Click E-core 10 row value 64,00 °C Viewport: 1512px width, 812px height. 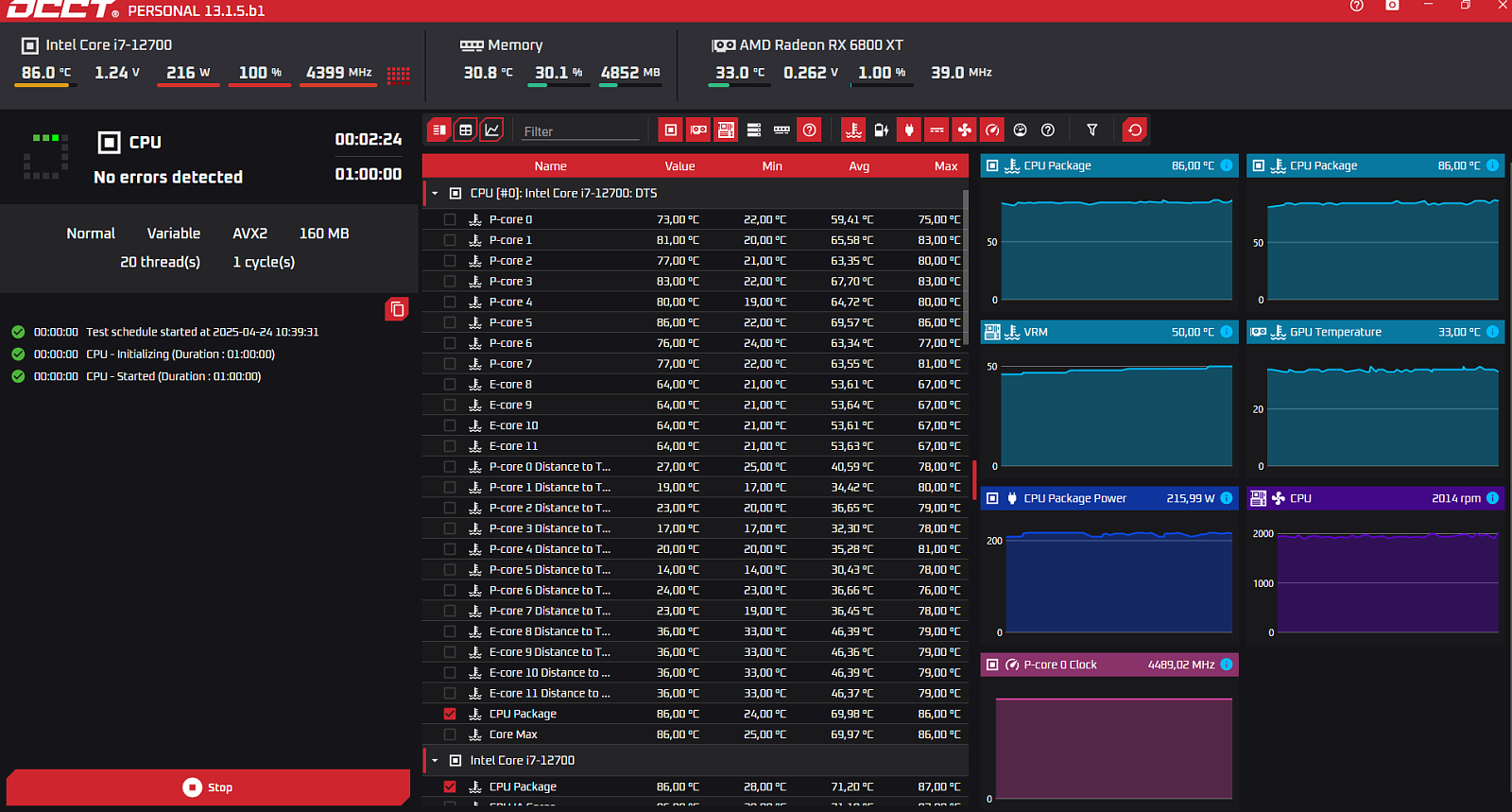[x=678, y=425]
